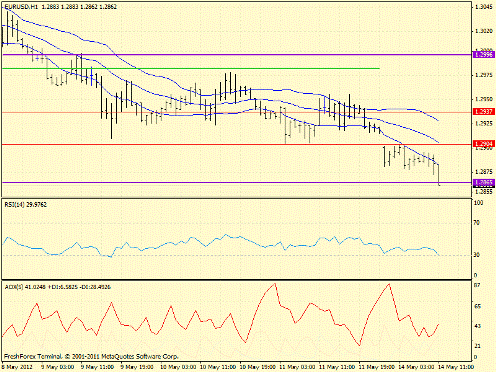Click the 1.2950 price scale value
Image resolution: width=496 pixels, height=372 pixels.
tap(483, 99)
